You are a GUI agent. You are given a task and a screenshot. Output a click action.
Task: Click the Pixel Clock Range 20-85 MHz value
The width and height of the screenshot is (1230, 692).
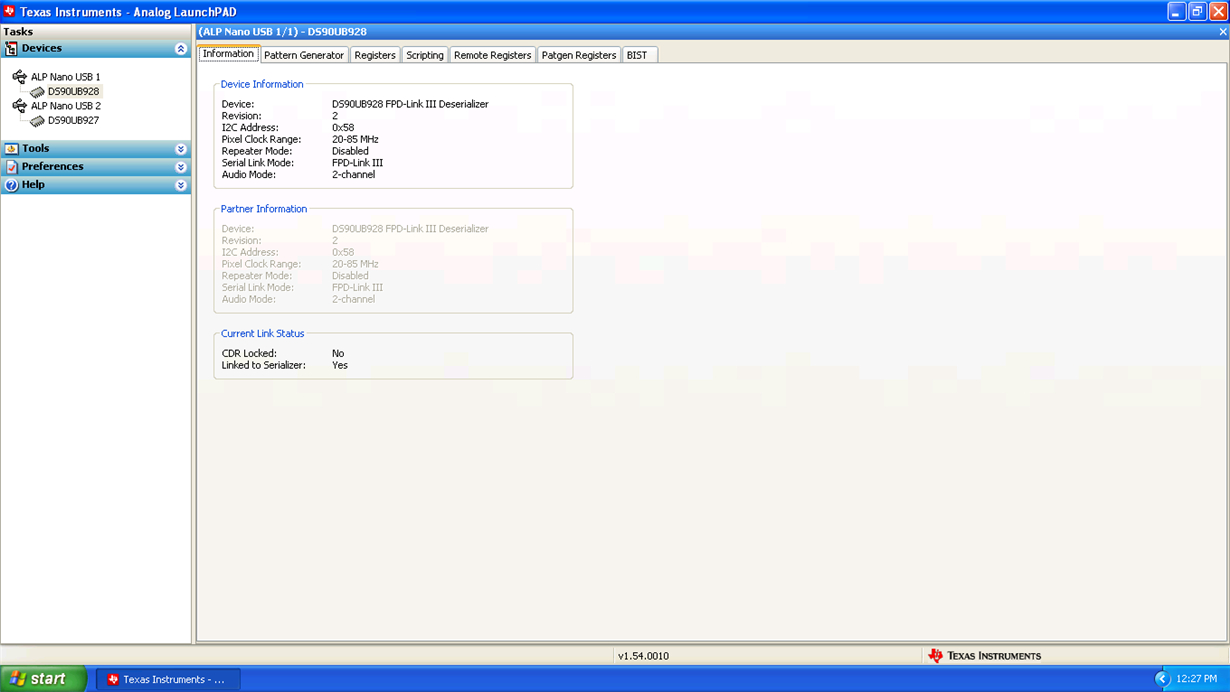(x=355, y=140)
